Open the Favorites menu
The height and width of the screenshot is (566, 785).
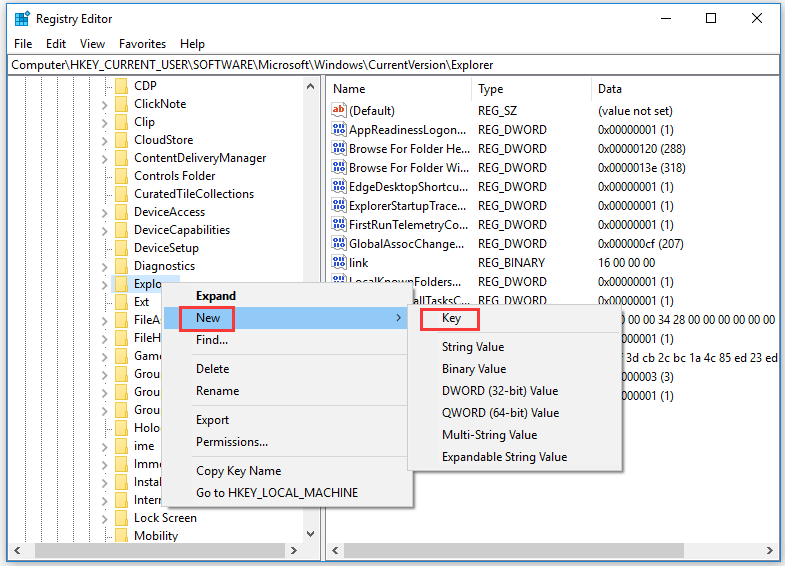coord(142,44)
